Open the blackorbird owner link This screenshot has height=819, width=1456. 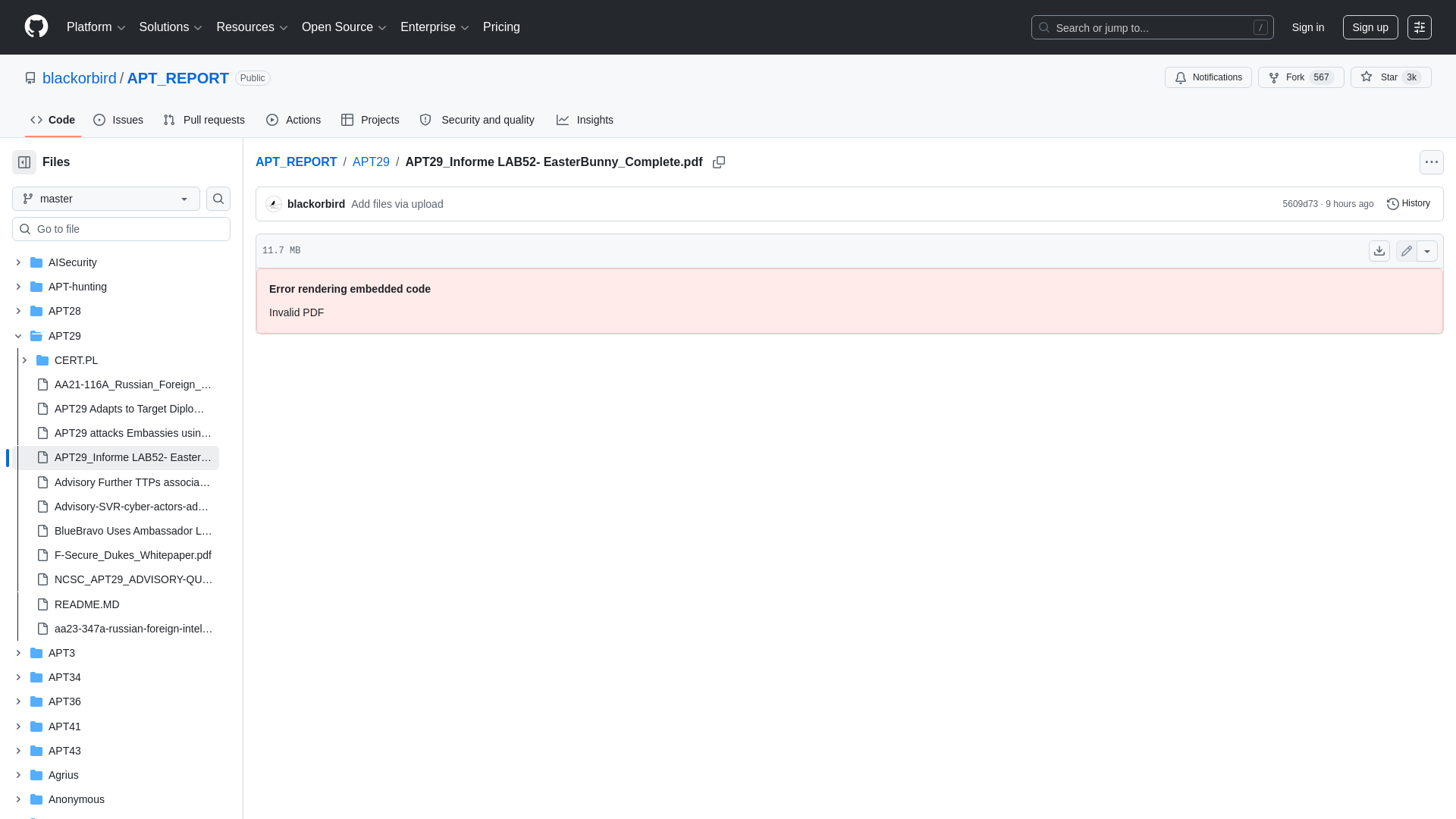coord(80,78)
